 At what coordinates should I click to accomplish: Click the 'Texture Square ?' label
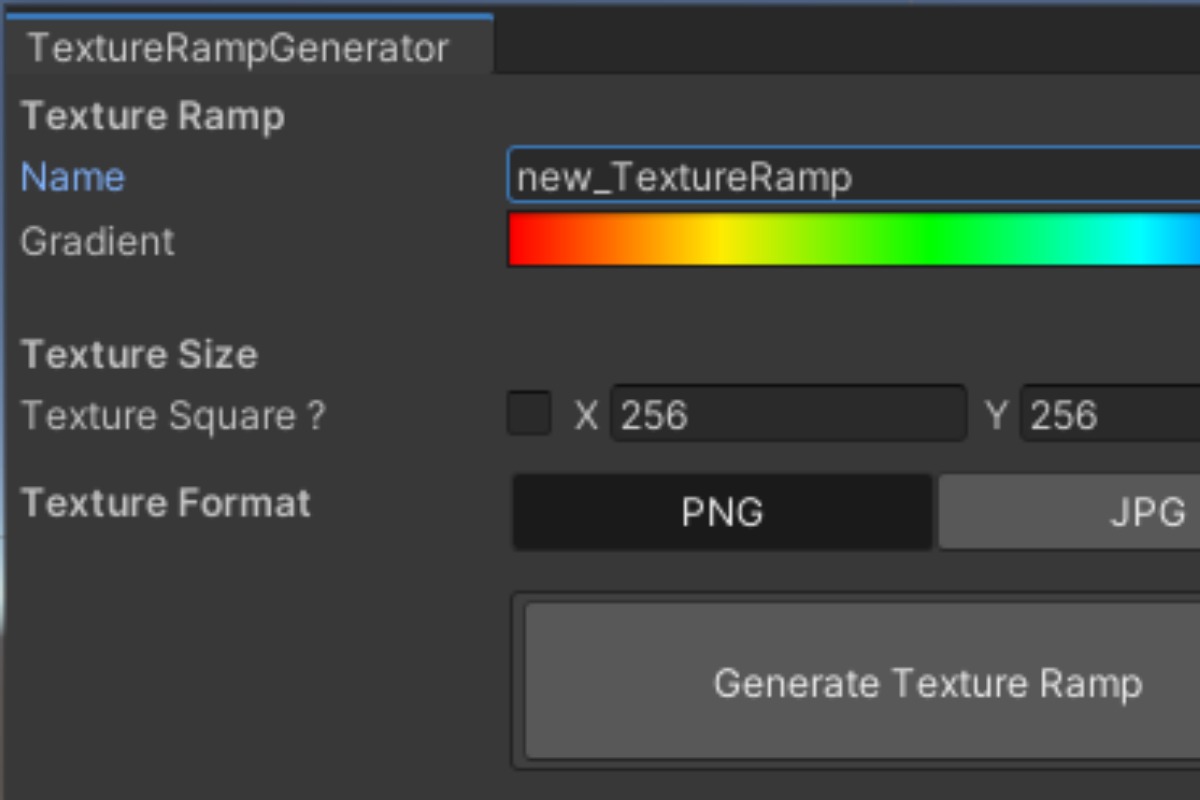tap(173, 415)
